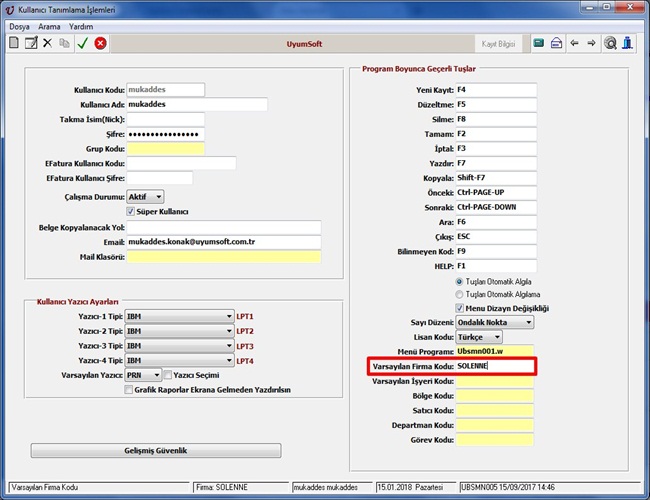Click the Kayıt Bilgisi button

498,44
